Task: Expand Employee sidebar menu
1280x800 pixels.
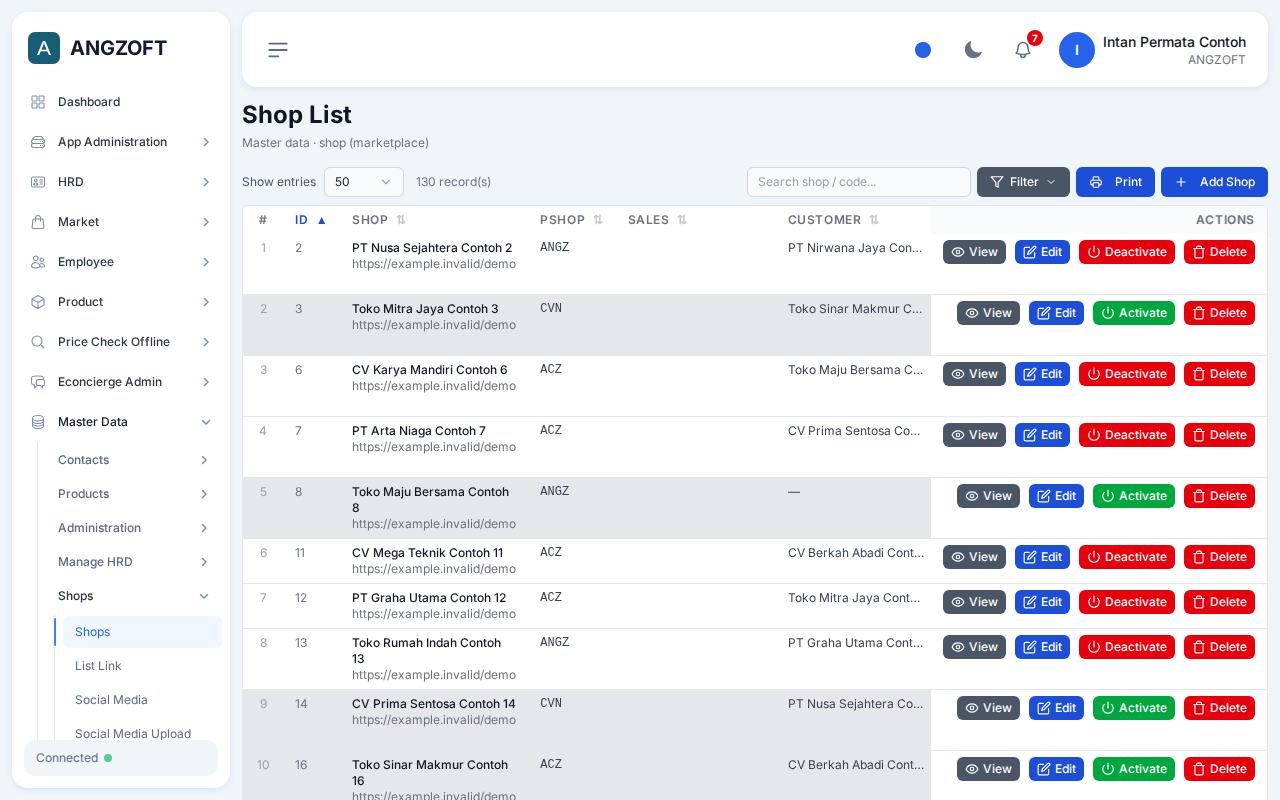Action: pyautogui.click(x=121, y=262)
